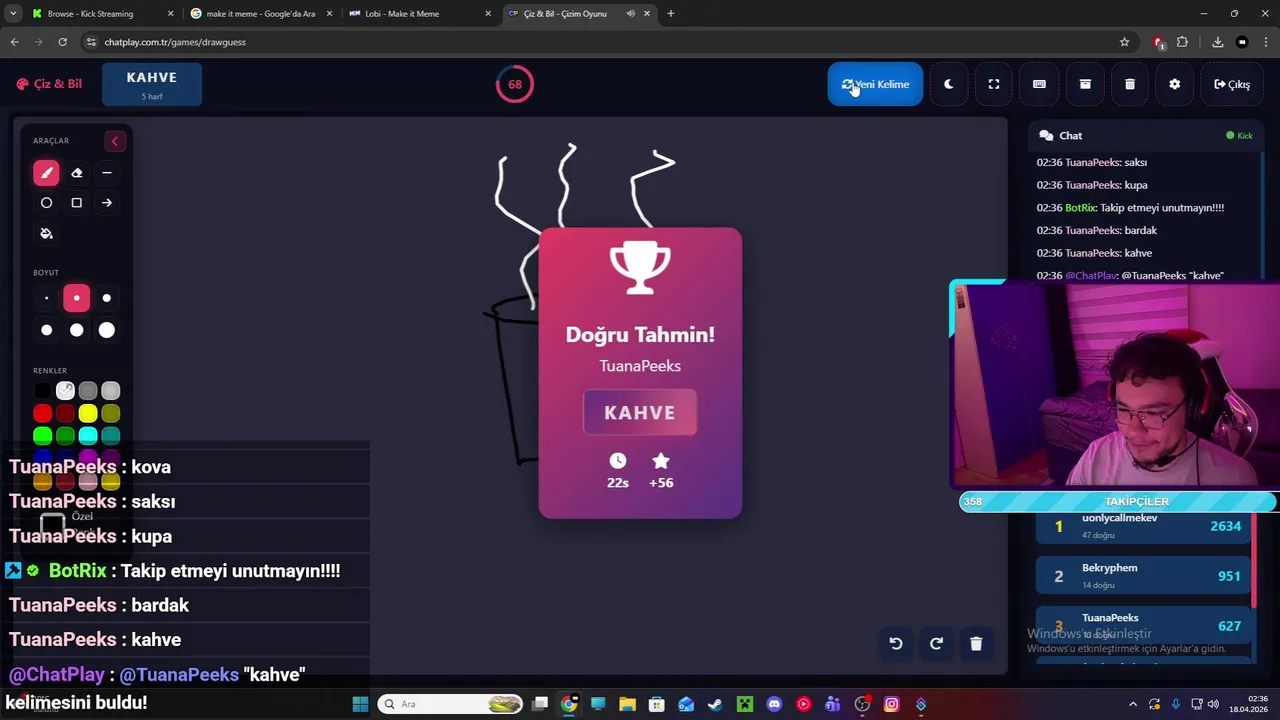
Task: Click the Windows taskbar search box
Action: [450, 704]
